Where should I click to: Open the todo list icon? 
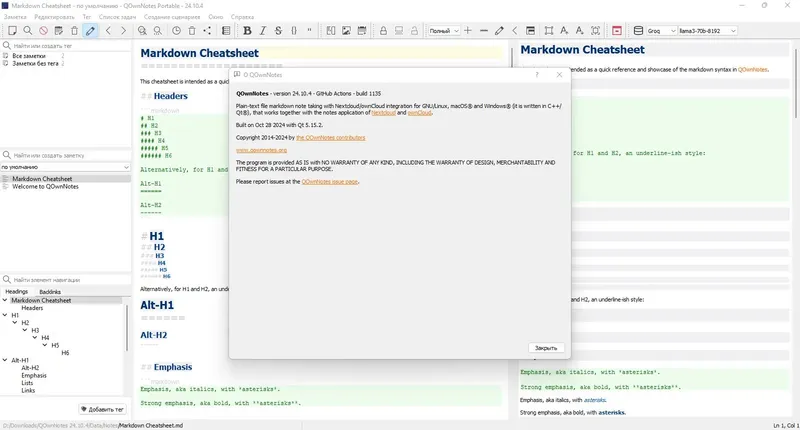tap(226, 31)
